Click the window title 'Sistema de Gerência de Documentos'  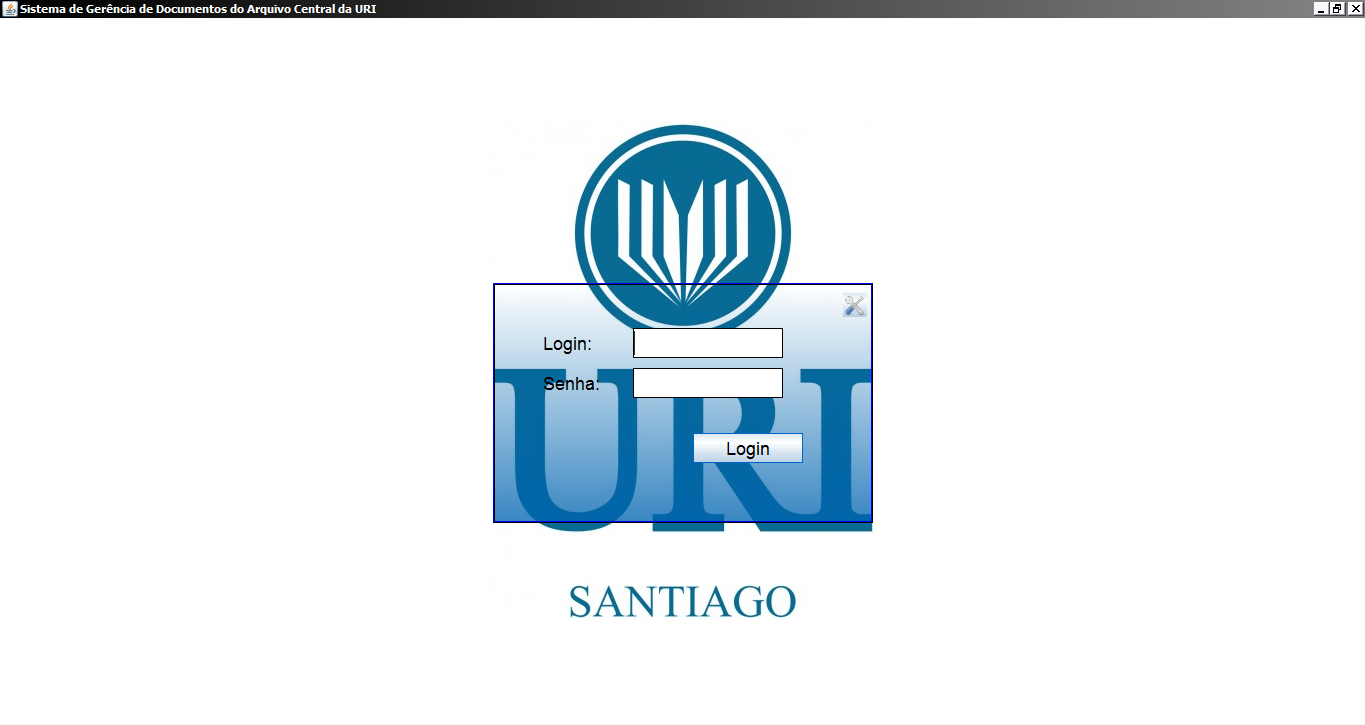pos(198,8)
